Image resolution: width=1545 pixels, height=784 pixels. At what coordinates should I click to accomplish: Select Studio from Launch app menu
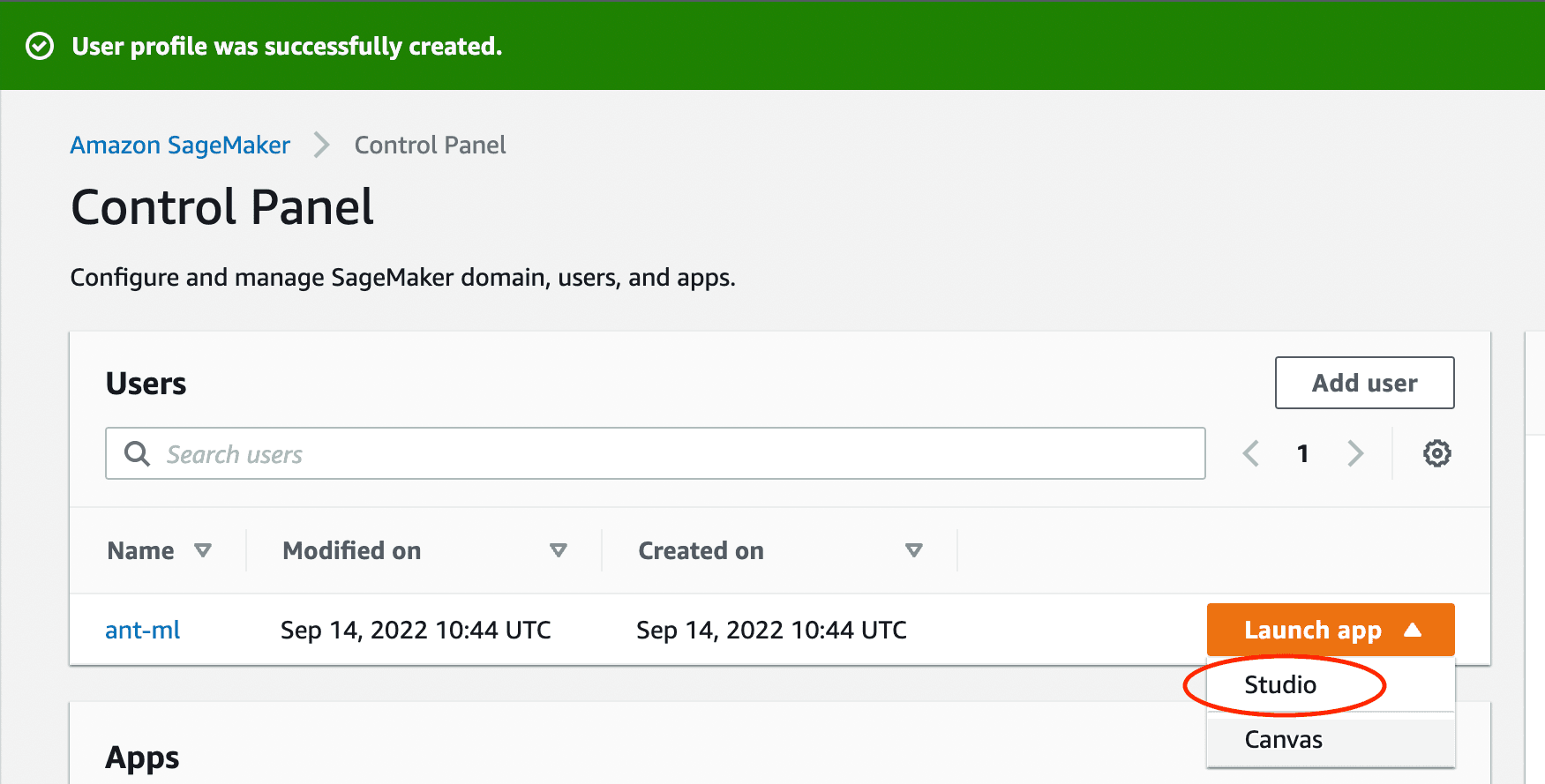pos(1331,684)
